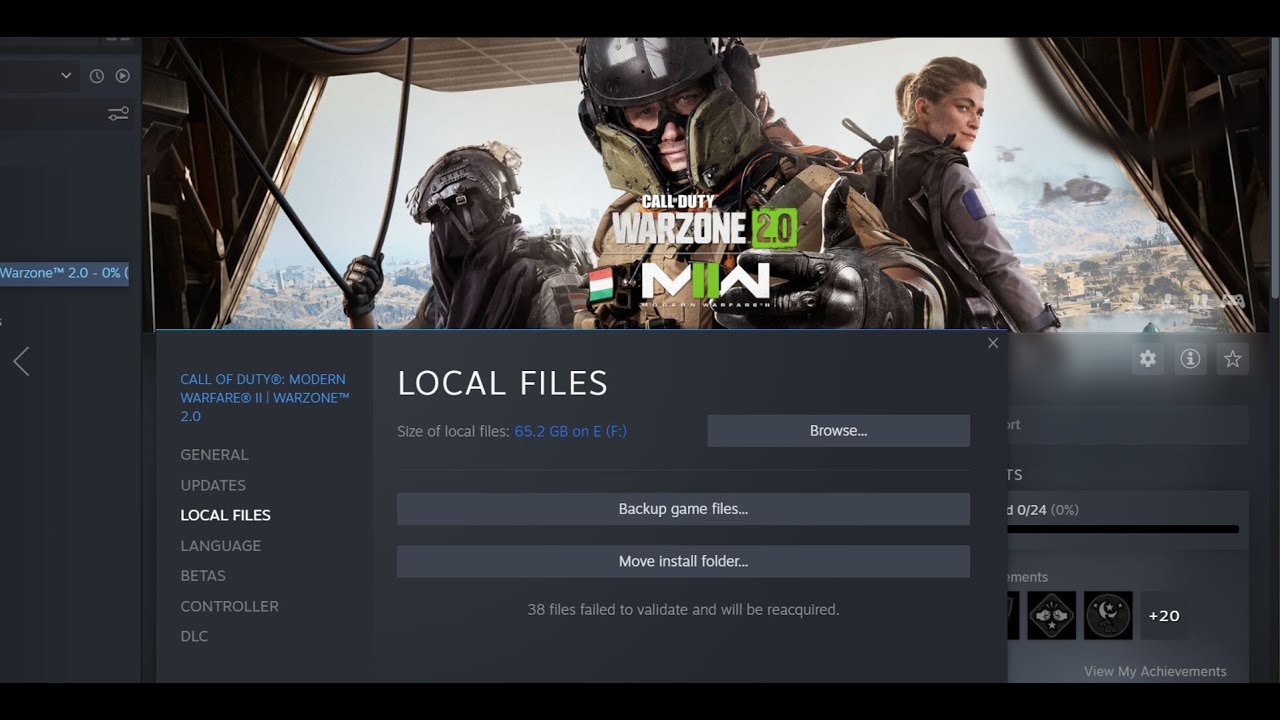Close the properties dialog with X
1280x720 pixels.
993,343
